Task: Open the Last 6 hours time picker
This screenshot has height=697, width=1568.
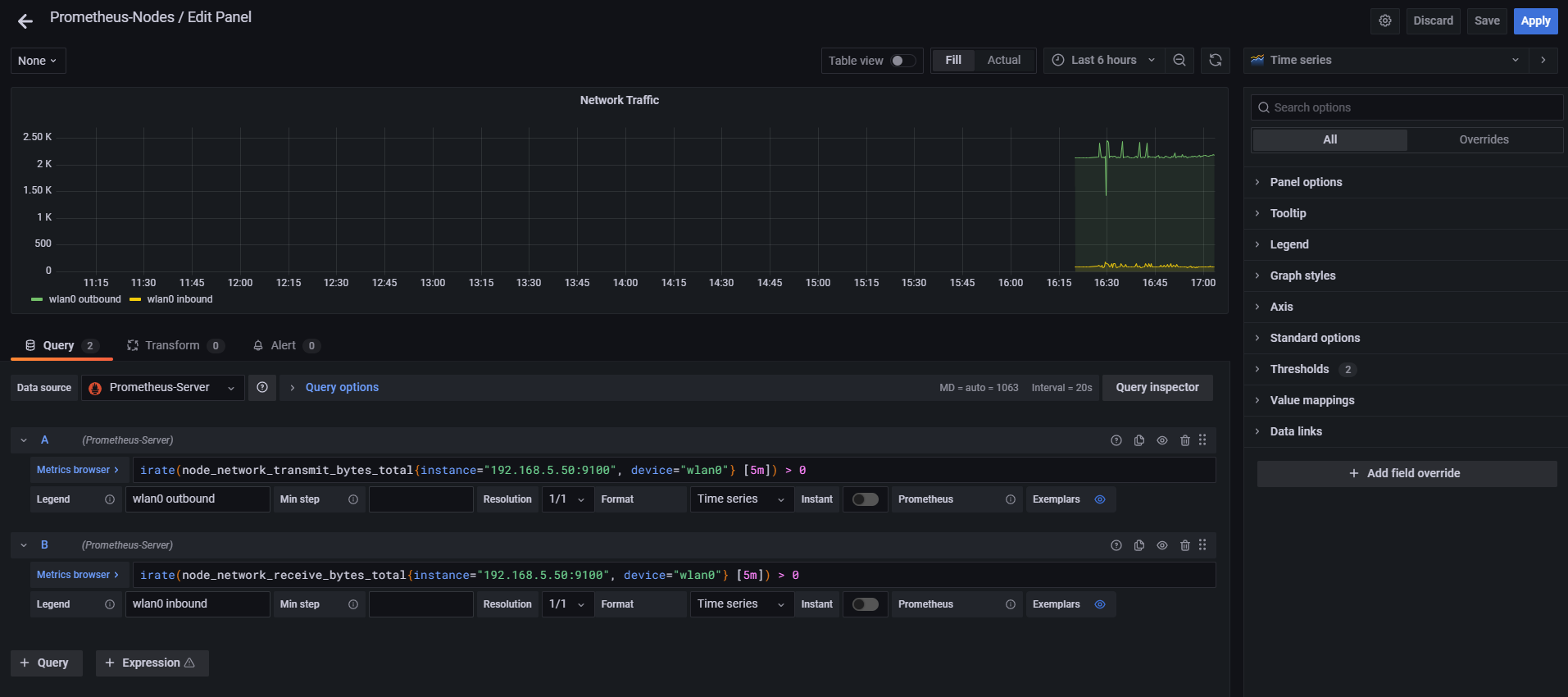Action: [1104, 60]
